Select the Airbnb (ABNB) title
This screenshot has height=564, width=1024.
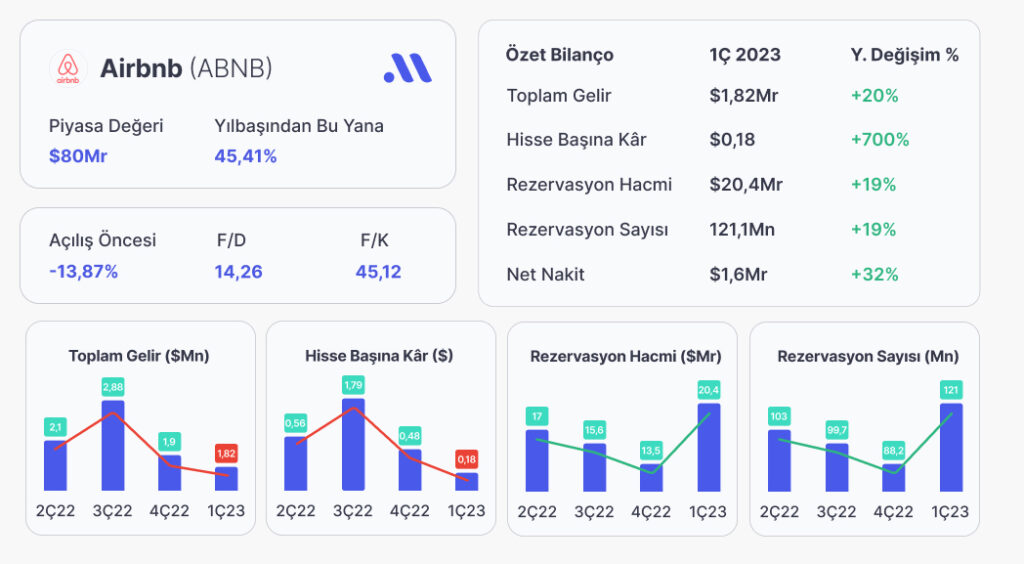click(x=186, y=68)
